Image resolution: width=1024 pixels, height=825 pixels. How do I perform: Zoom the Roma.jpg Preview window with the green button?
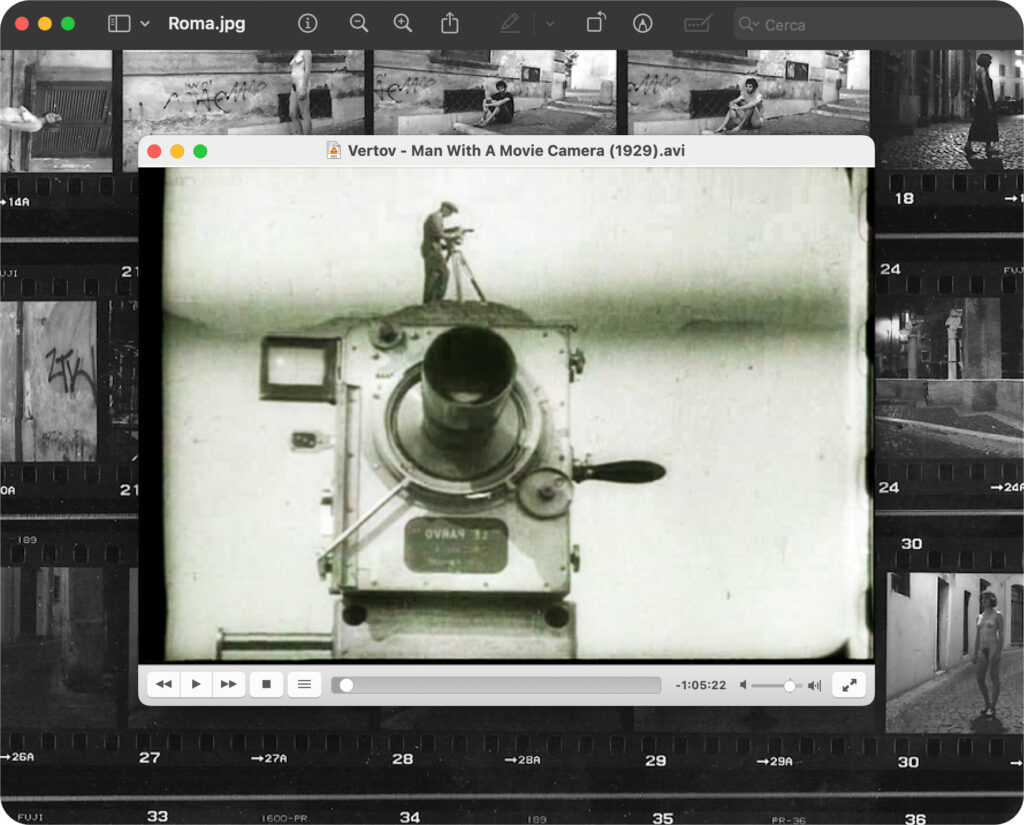(67, 24)
